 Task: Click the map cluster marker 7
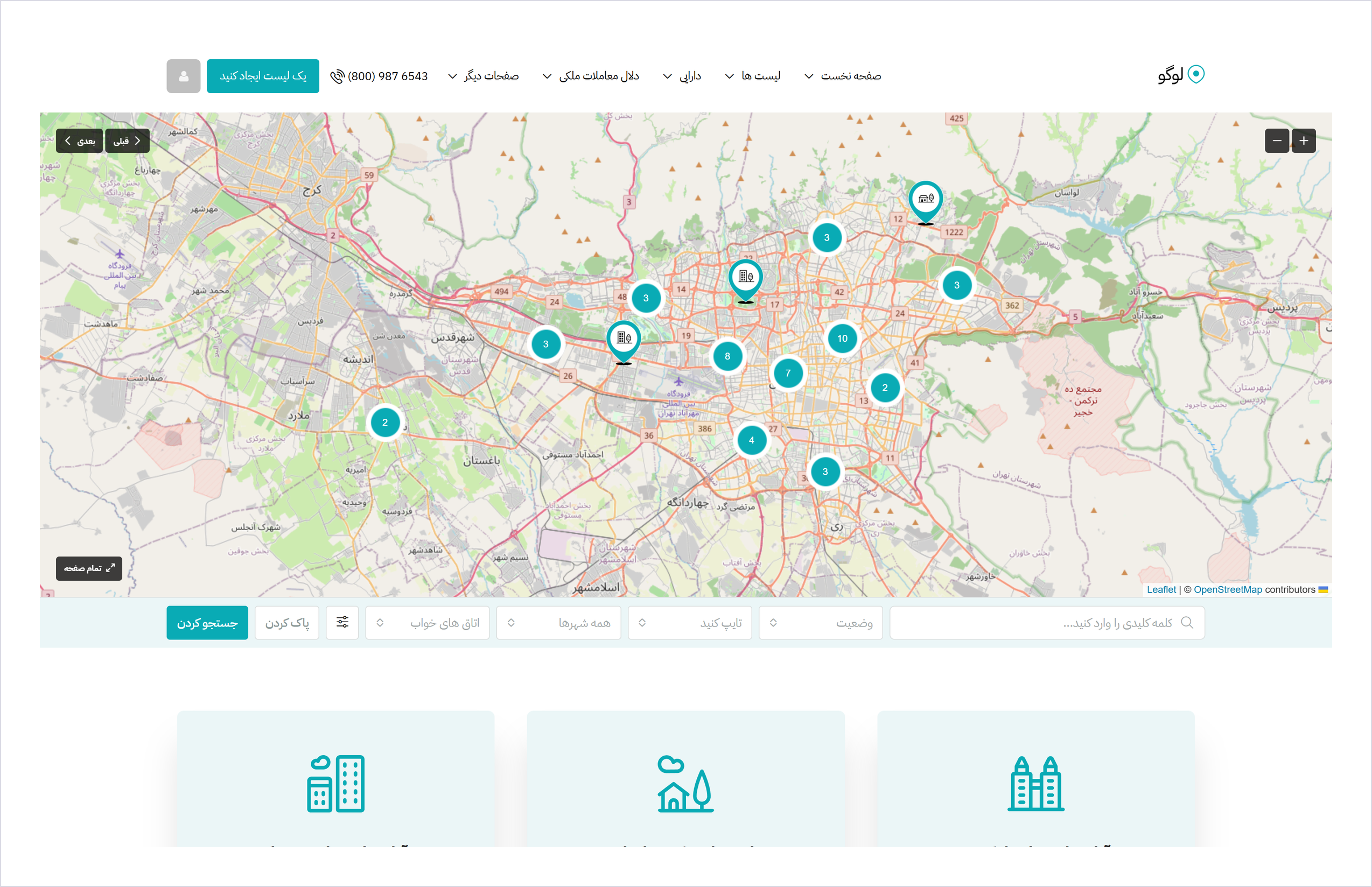click(x=788, y=373)
